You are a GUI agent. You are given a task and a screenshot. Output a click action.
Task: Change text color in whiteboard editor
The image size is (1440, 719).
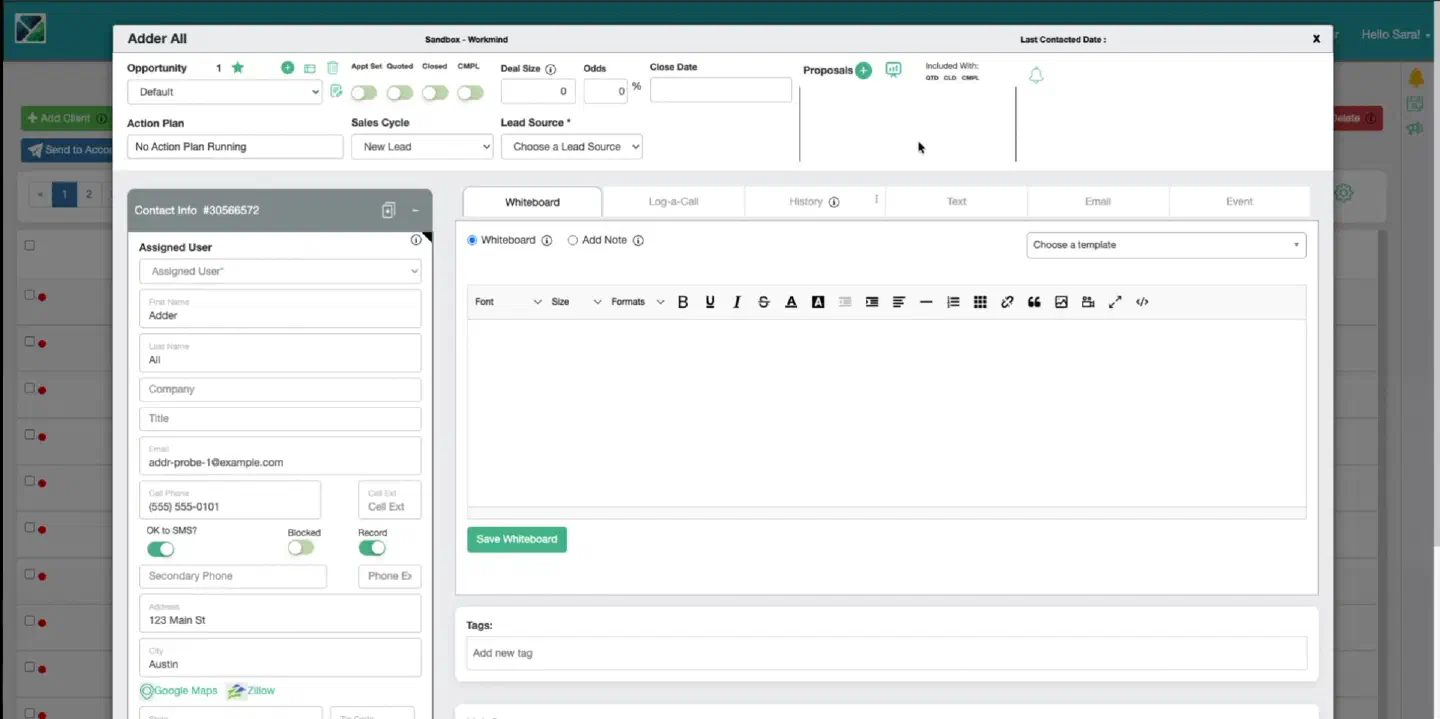(791, 302)
